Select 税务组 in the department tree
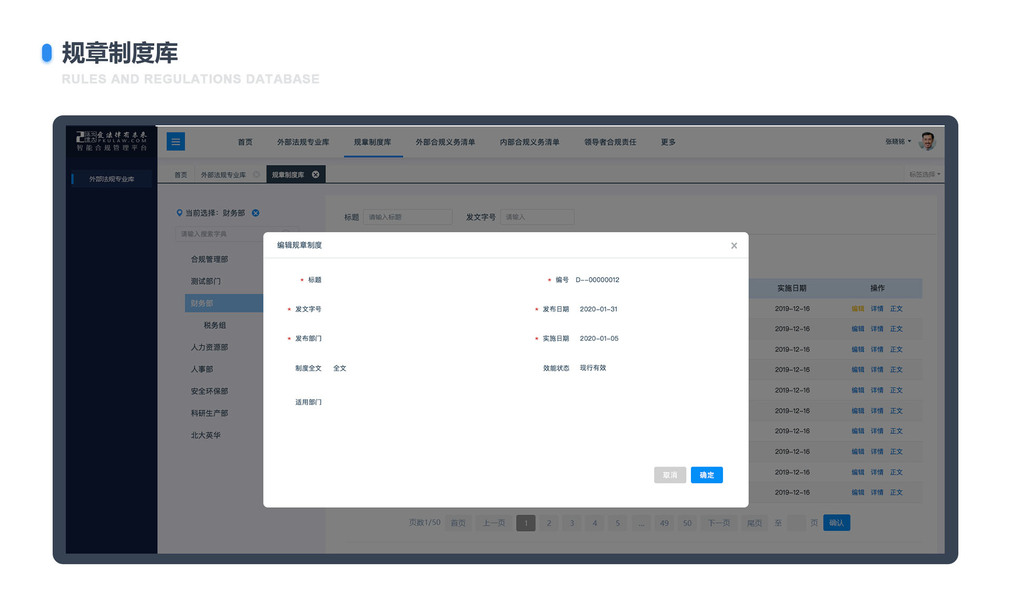 (215, 325)
